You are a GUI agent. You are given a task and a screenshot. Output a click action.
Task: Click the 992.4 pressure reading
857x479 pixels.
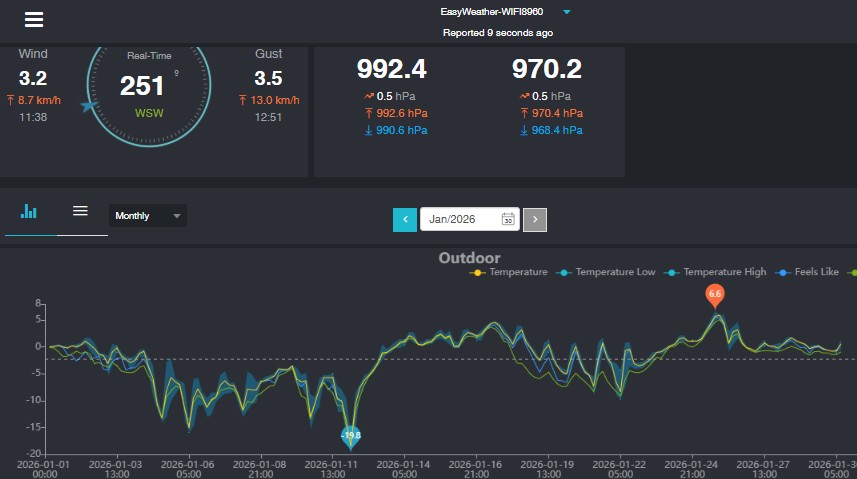coord(392,69)
